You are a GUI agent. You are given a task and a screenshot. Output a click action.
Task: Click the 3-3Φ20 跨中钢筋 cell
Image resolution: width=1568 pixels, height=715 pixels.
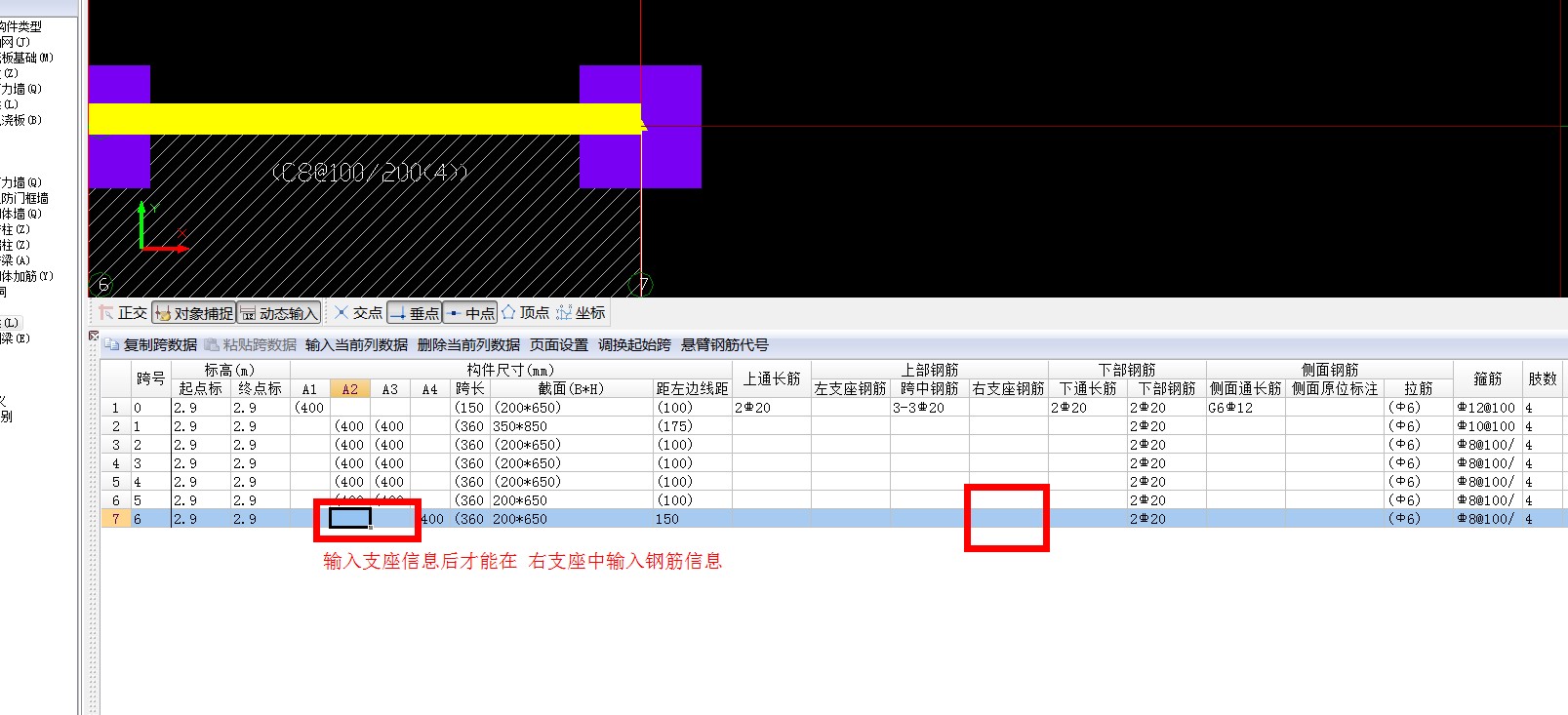pos(929,408)
